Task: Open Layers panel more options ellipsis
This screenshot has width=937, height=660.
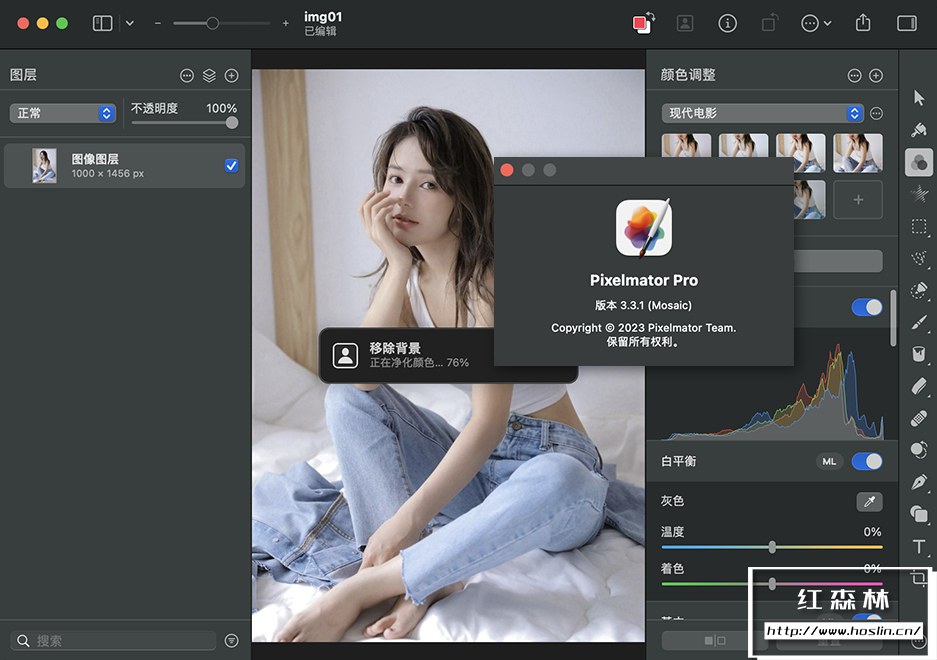Action: [x=187, y=75]
